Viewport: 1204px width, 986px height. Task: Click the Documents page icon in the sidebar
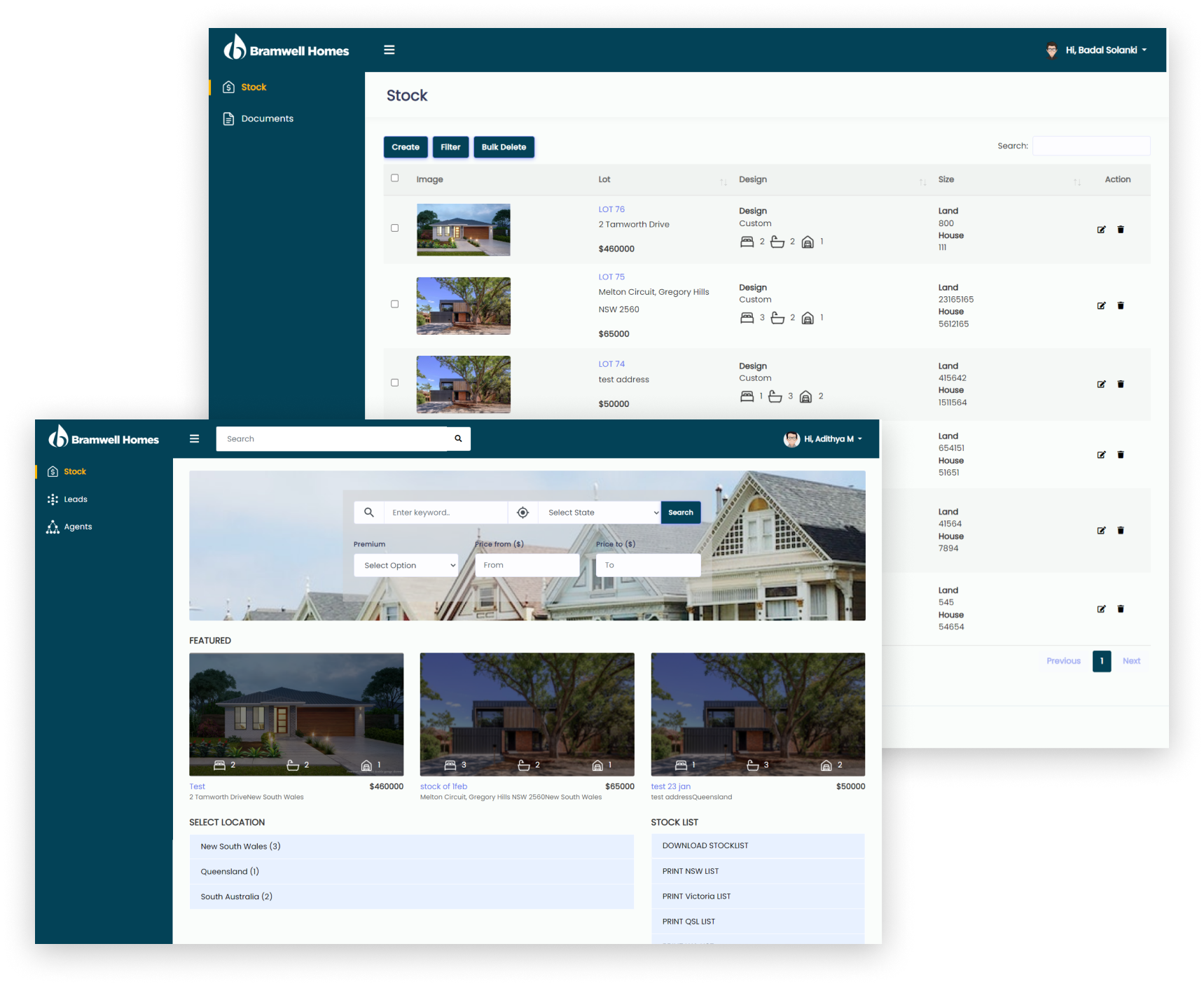[x=228, y=118]
